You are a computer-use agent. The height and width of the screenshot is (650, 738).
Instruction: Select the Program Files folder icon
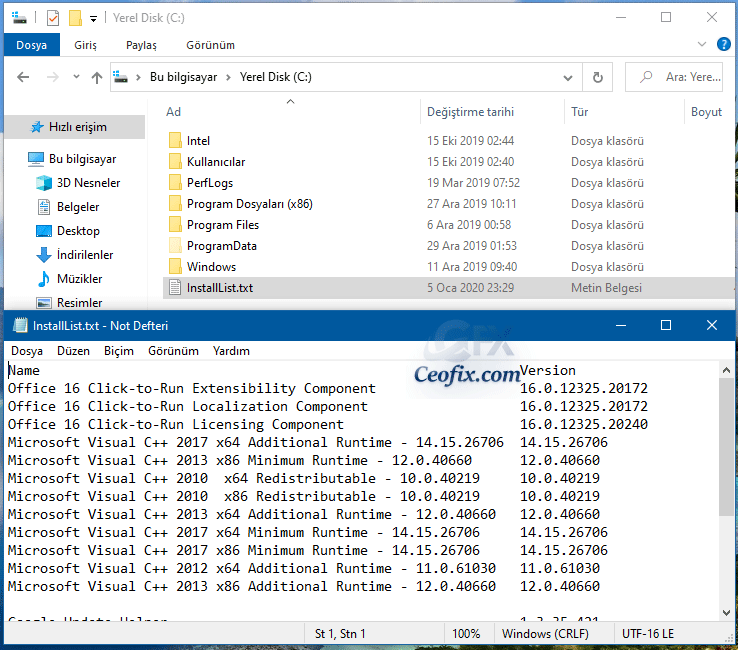(175, 225)
